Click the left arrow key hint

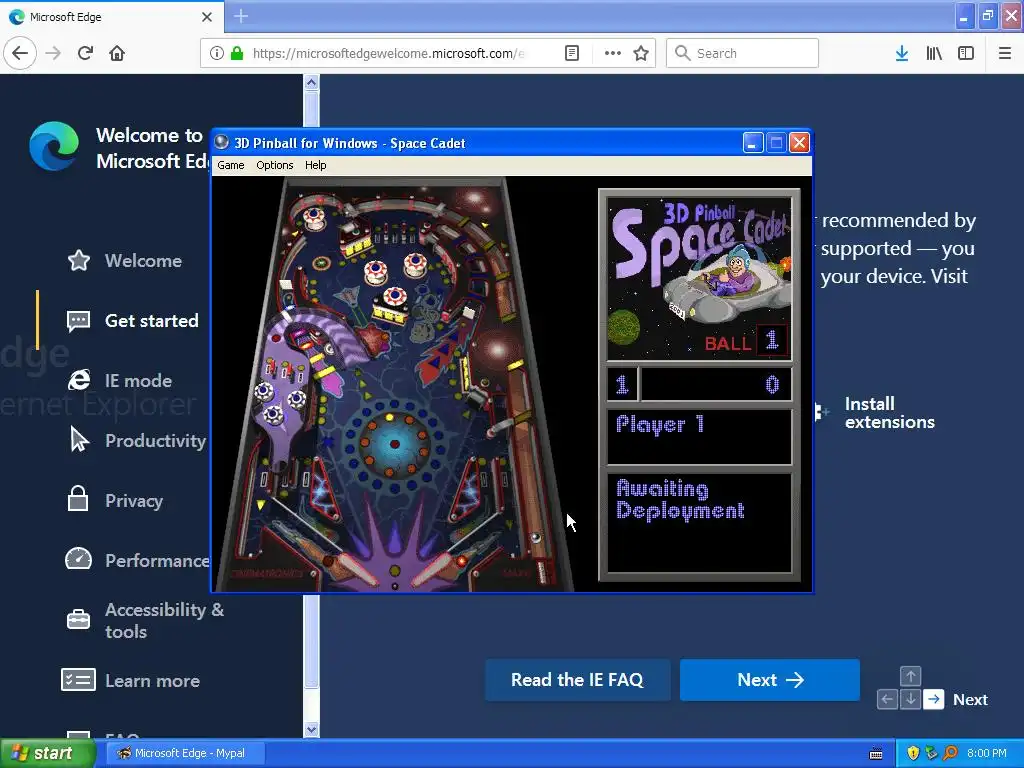[887, 699]
